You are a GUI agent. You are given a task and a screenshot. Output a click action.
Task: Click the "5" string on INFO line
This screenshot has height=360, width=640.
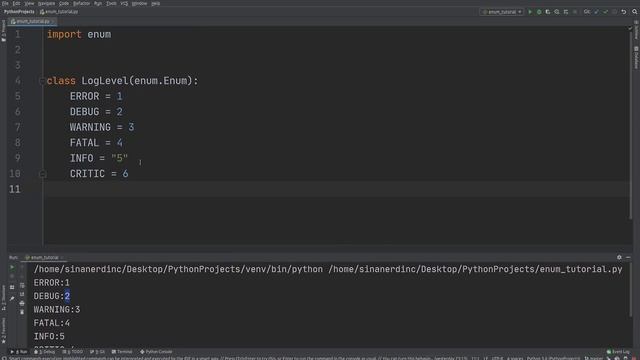coord(119,158)
